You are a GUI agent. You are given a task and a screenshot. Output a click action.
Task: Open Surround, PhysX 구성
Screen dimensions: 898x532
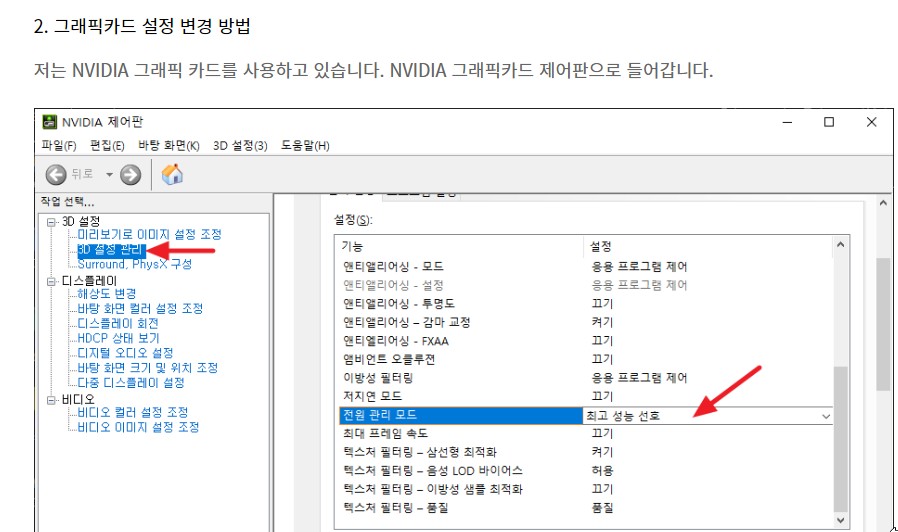click(135, 264)
